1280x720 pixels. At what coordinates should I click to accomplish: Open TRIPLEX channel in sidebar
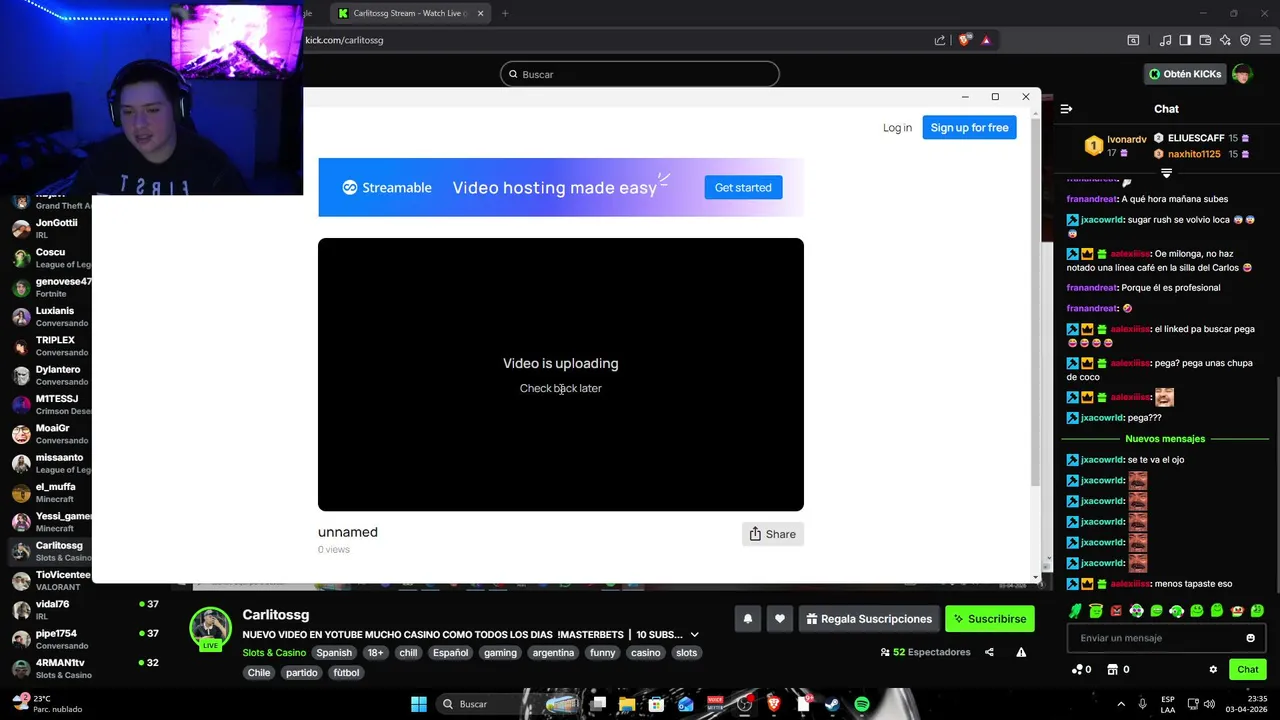coord(50,346)
